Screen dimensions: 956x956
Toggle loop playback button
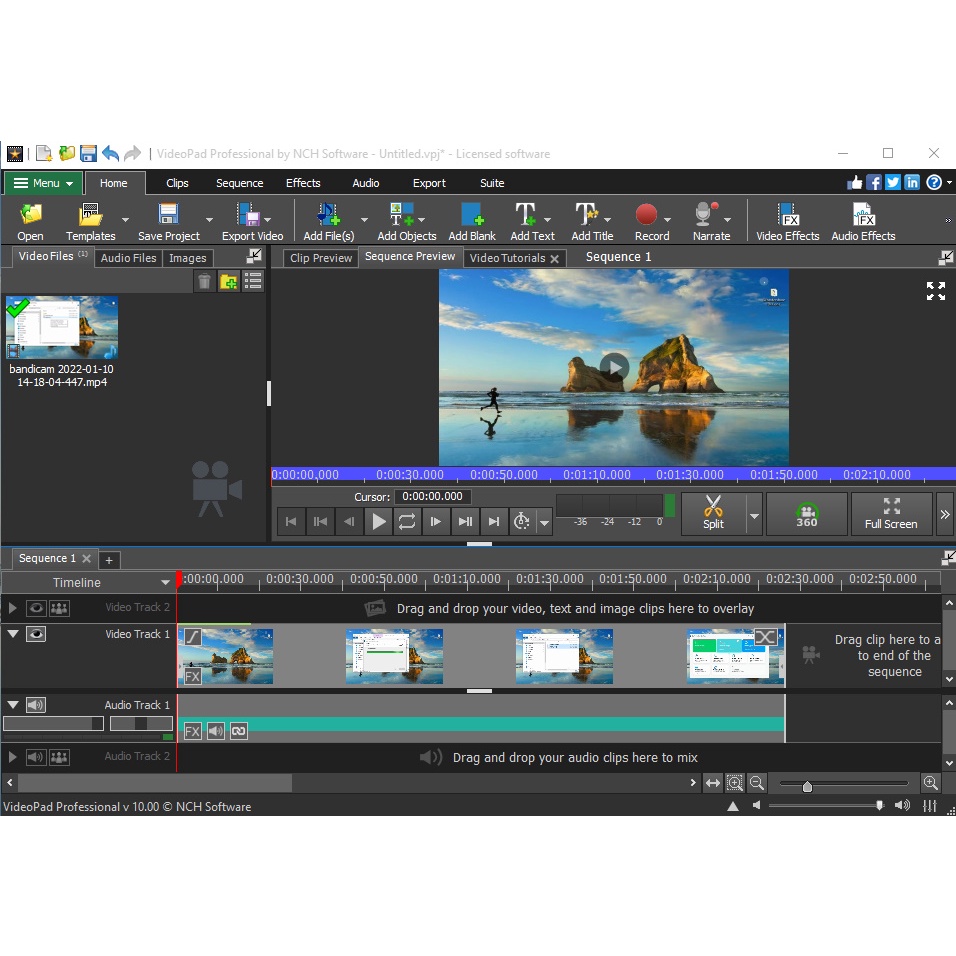click(407, 521)
